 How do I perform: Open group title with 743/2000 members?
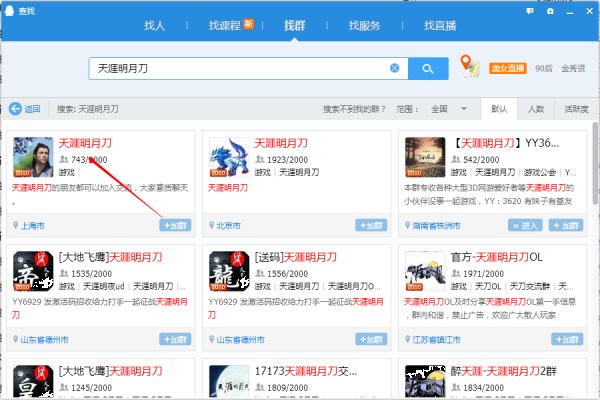[85, 143]
